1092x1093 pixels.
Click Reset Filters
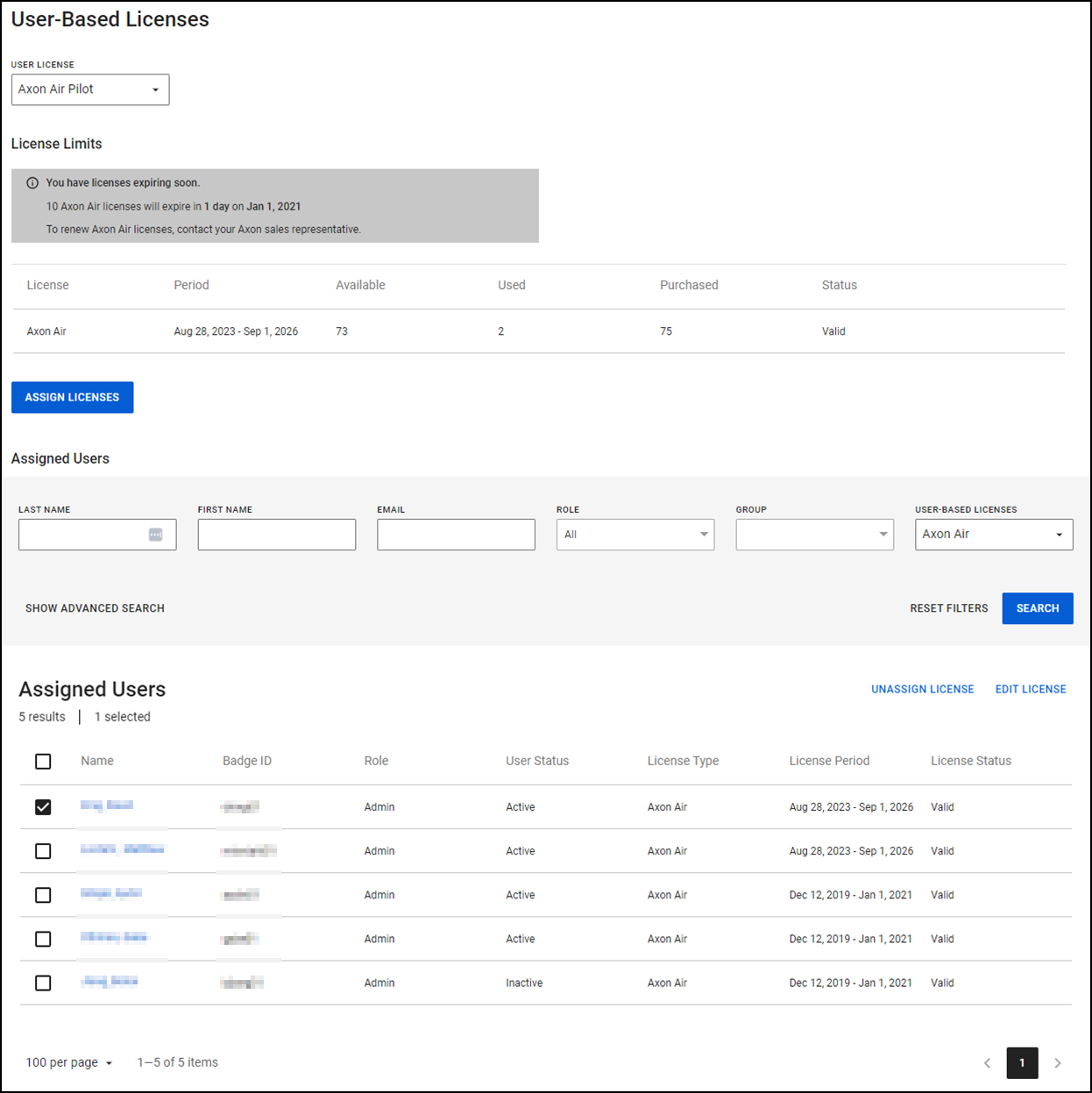[x=949, y=608]
